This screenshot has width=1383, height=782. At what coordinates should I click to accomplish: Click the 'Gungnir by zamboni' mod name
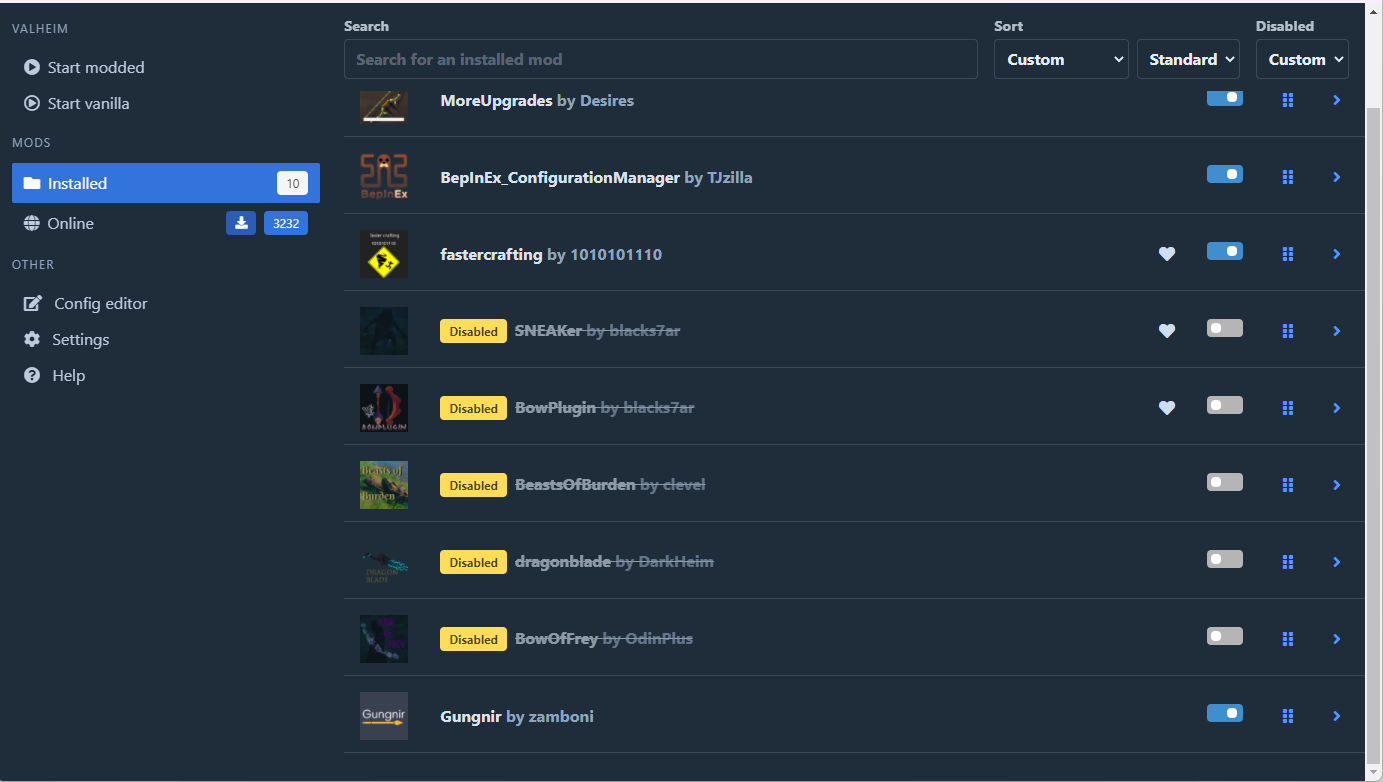coord(517,716)
